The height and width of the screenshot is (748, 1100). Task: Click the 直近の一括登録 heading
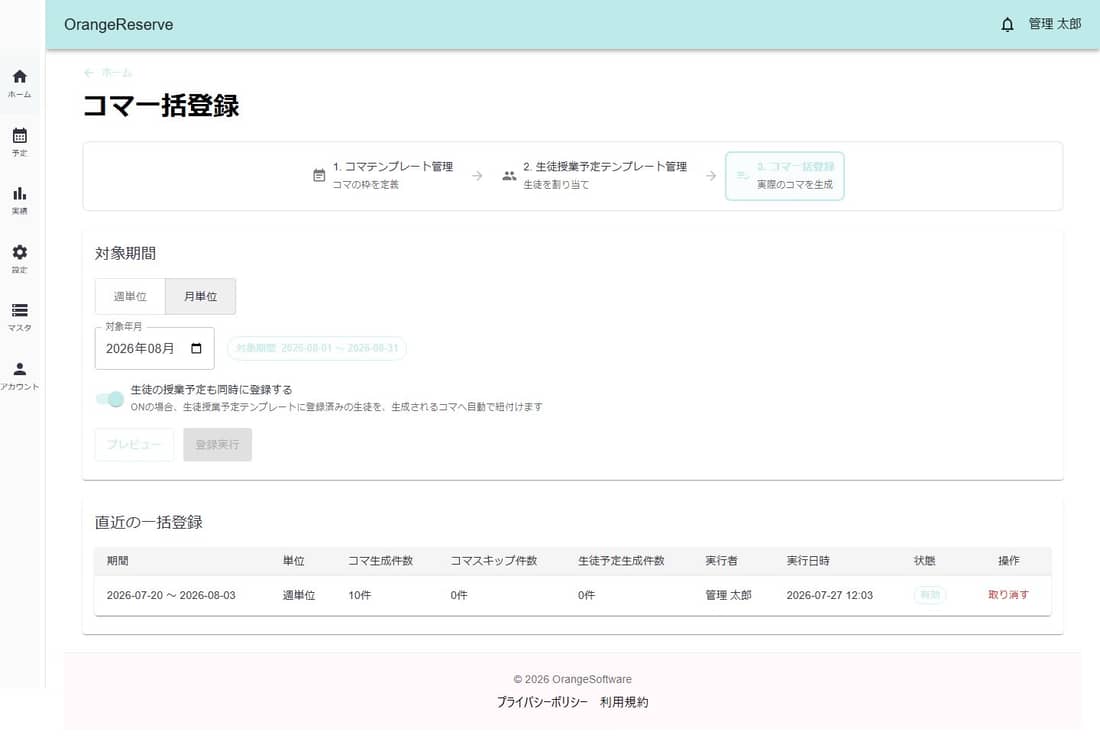(149, 522)
